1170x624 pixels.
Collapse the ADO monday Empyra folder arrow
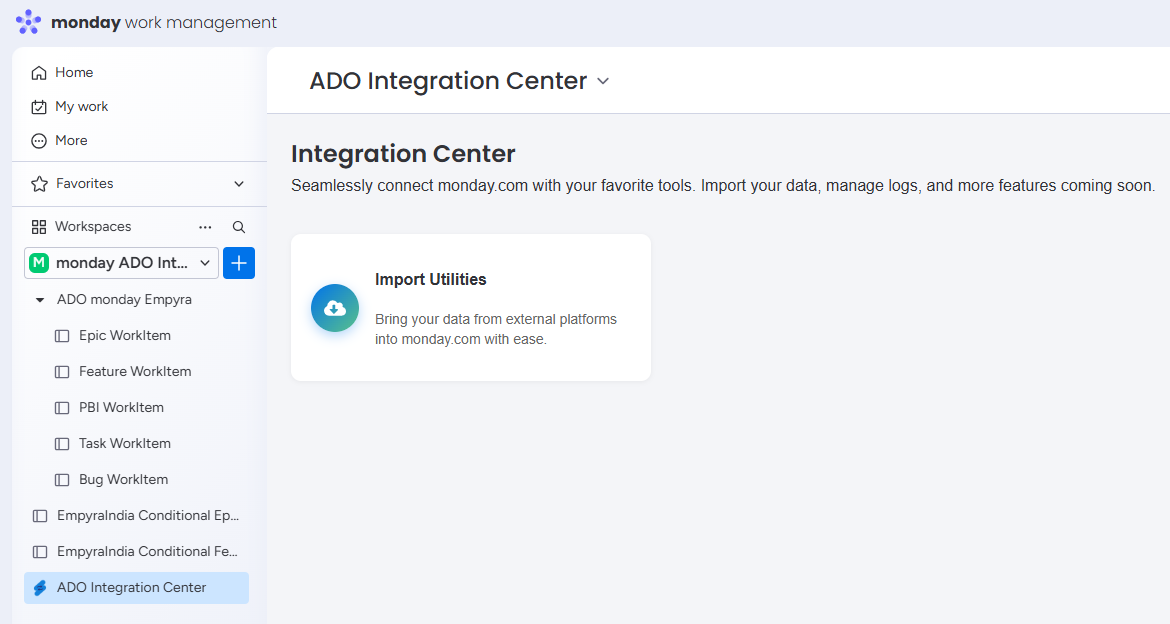pos(40,300)
